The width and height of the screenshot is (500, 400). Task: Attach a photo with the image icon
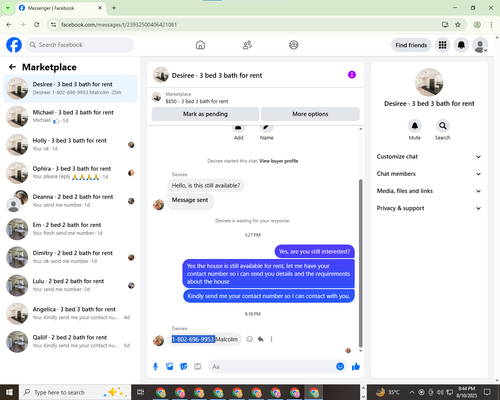tap(170, 367)
